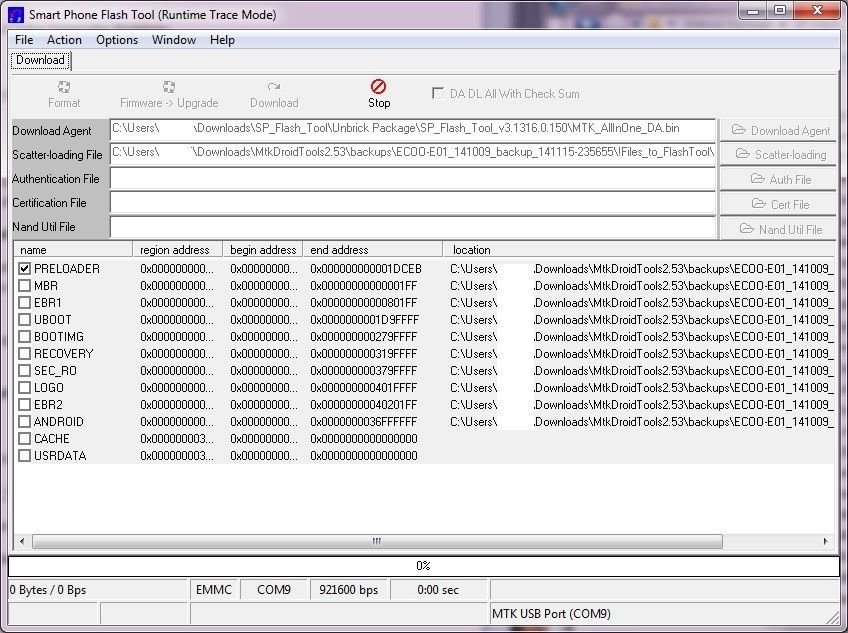Click end address 0x0000000036FFFFFF
Viewport: 848px width, 633px height.
coord(363,421)
